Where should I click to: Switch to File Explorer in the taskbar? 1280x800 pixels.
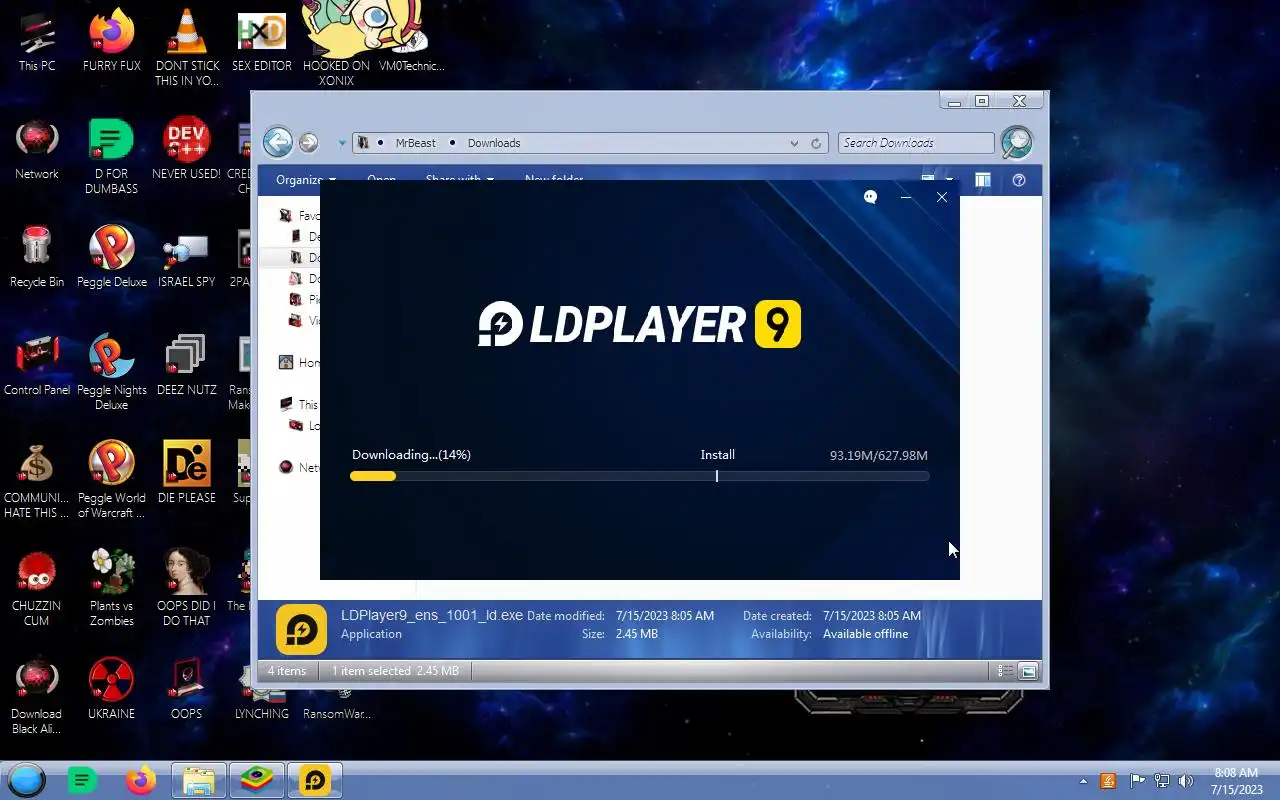point(199,780)
